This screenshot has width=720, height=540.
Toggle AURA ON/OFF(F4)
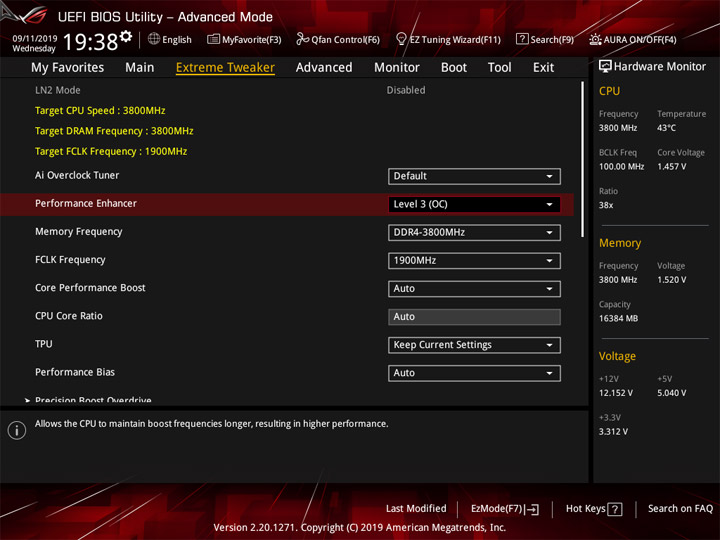pos(633,39)
